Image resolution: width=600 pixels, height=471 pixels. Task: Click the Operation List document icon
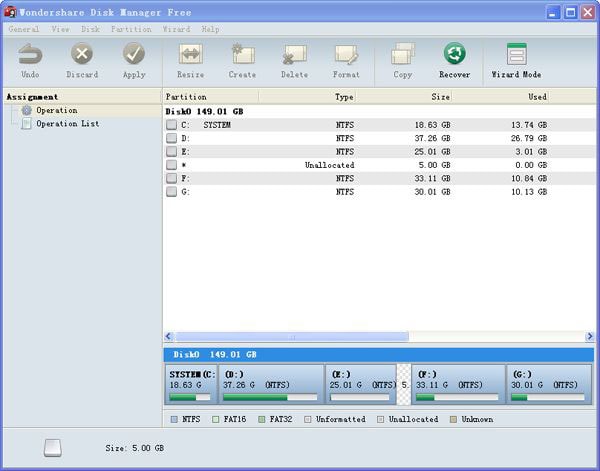(26, 124)
